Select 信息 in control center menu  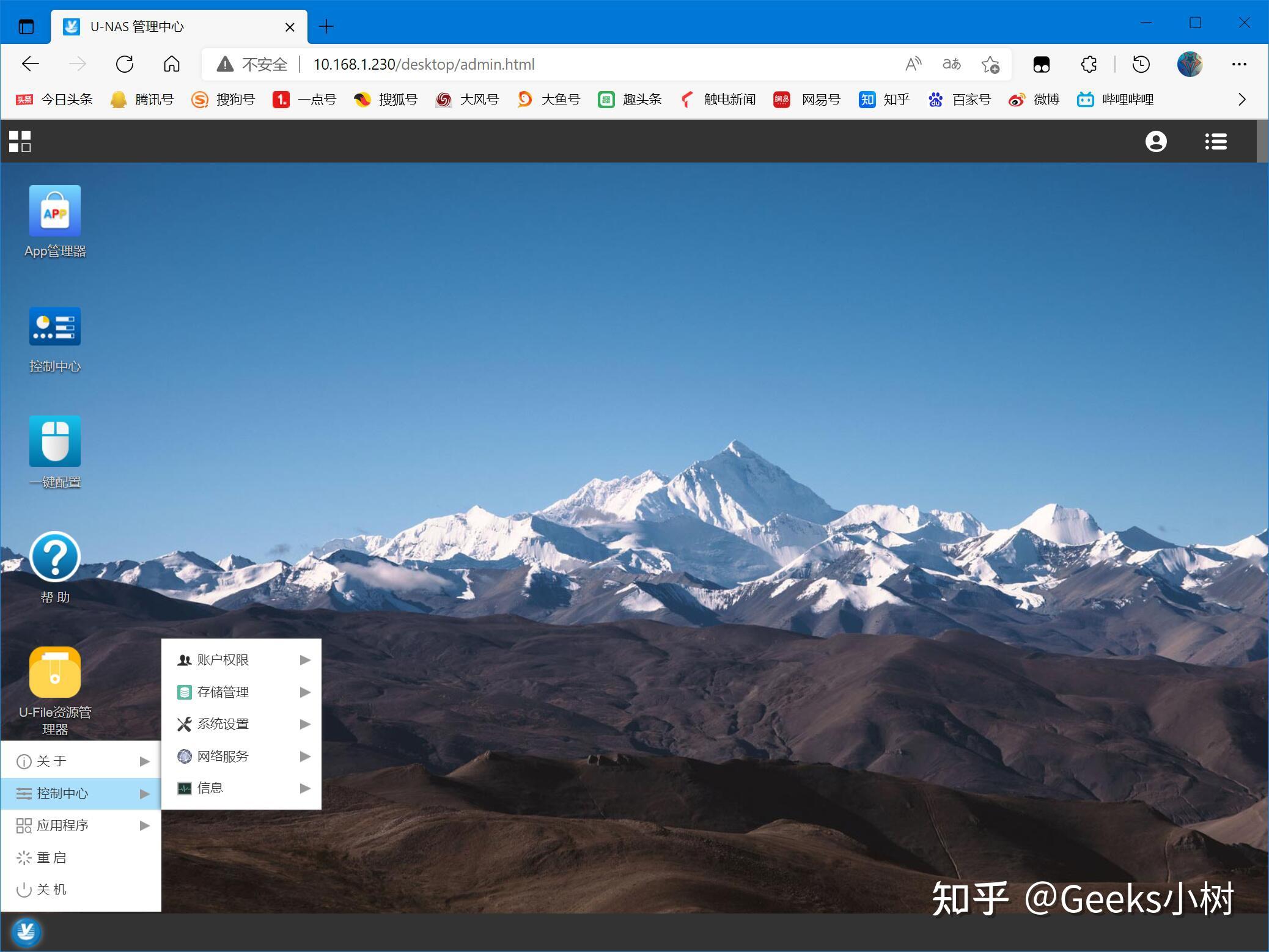(x=241, y=788)
